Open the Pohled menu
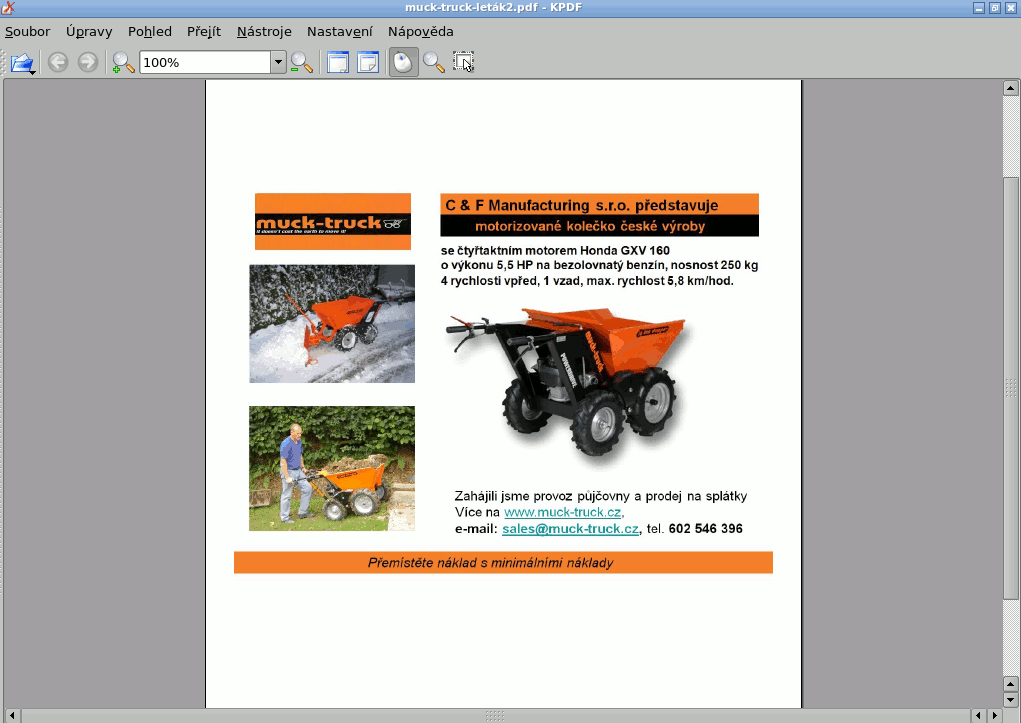Viewport: 1021px width, 723px height. (150, 31)
